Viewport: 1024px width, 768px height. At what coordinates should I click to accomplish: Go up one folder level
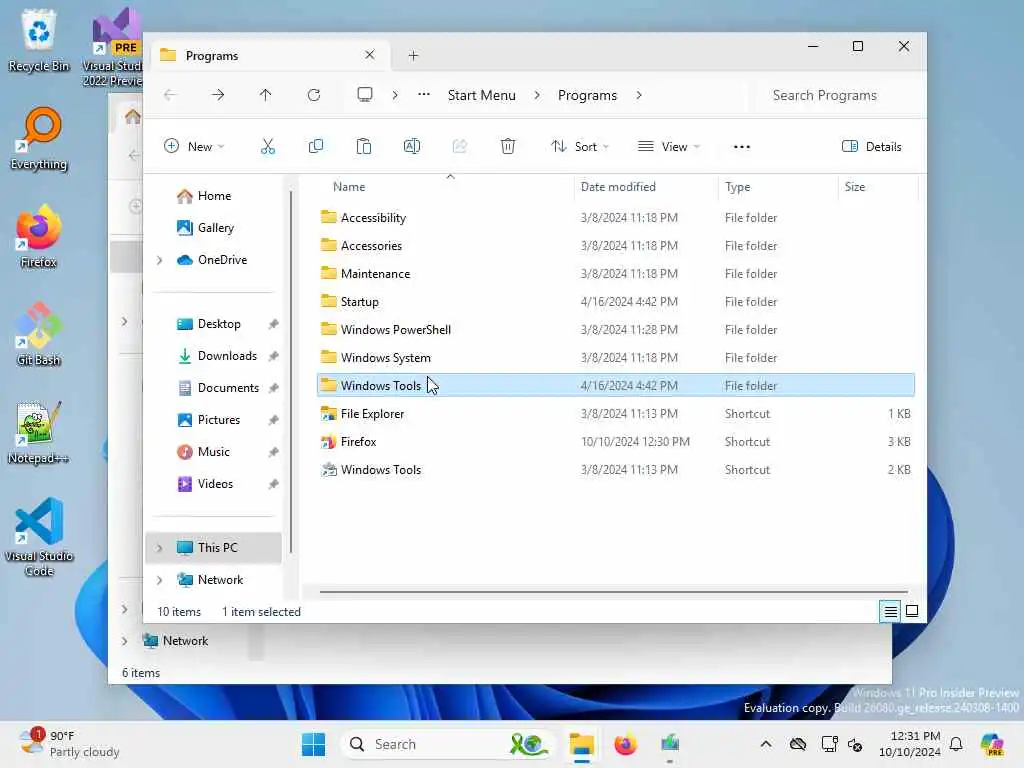pos(265,95)
